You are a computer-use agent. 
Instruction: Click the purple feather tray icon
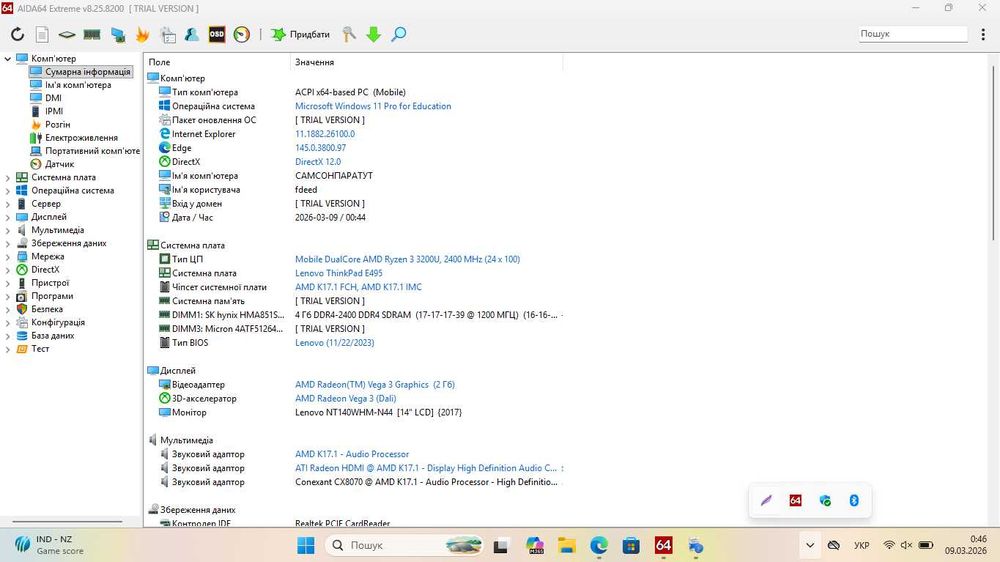tap(766, 501)
